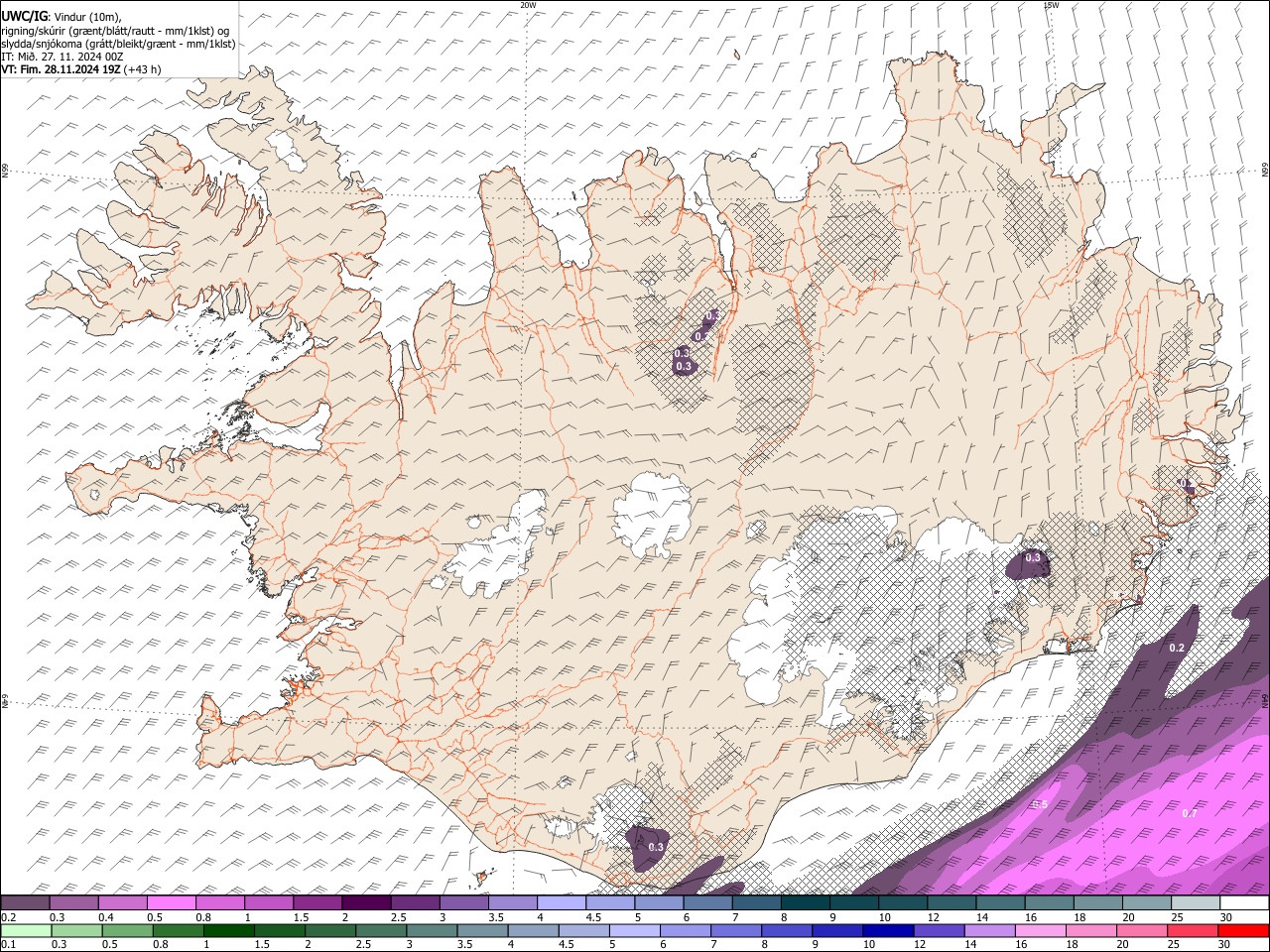The width and height of the screenshot is (1270, 952).
Task: Pick the pink 18 swatch in lower legend row
Action: 1090,930
